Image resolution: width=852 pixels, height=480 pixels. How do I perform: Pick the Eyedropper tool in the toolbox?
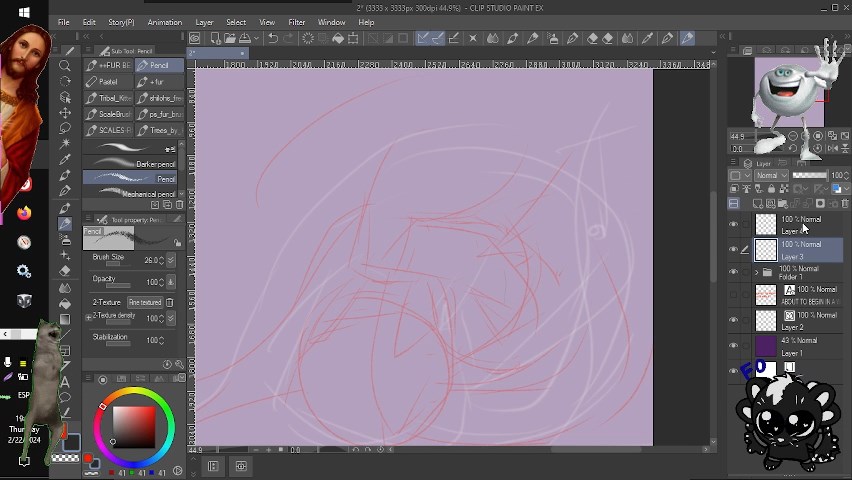[65, 144]
